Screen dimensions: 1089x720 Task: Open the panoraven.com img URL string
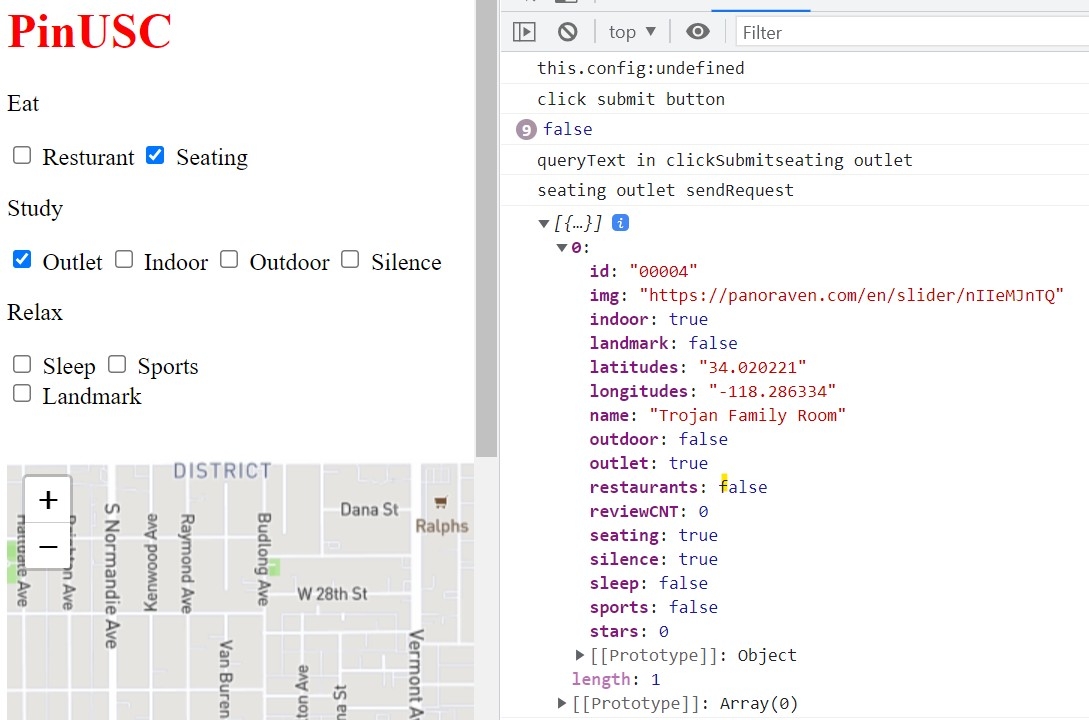click(851, 295)
